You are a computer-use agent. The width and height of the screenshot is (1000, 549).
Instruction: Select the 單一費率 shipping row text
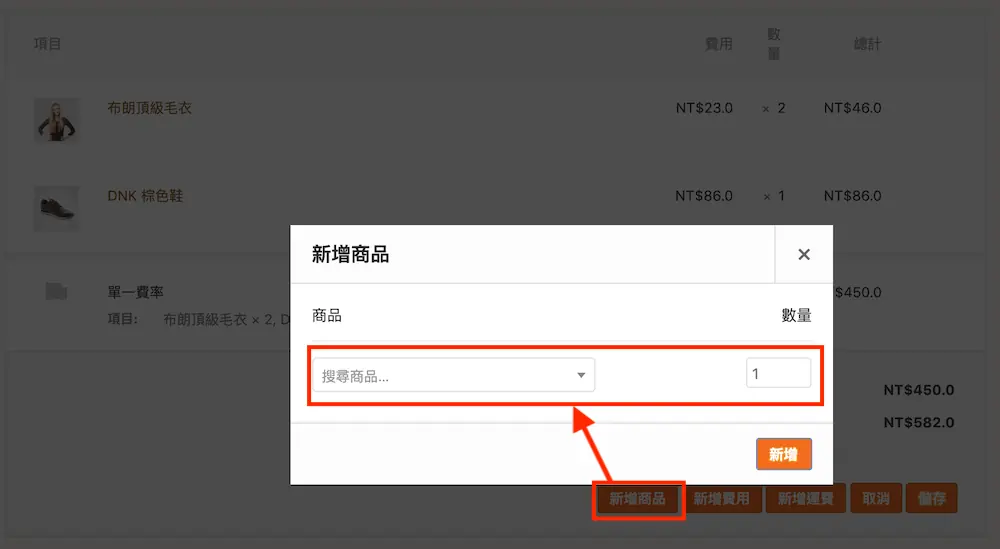136,292
